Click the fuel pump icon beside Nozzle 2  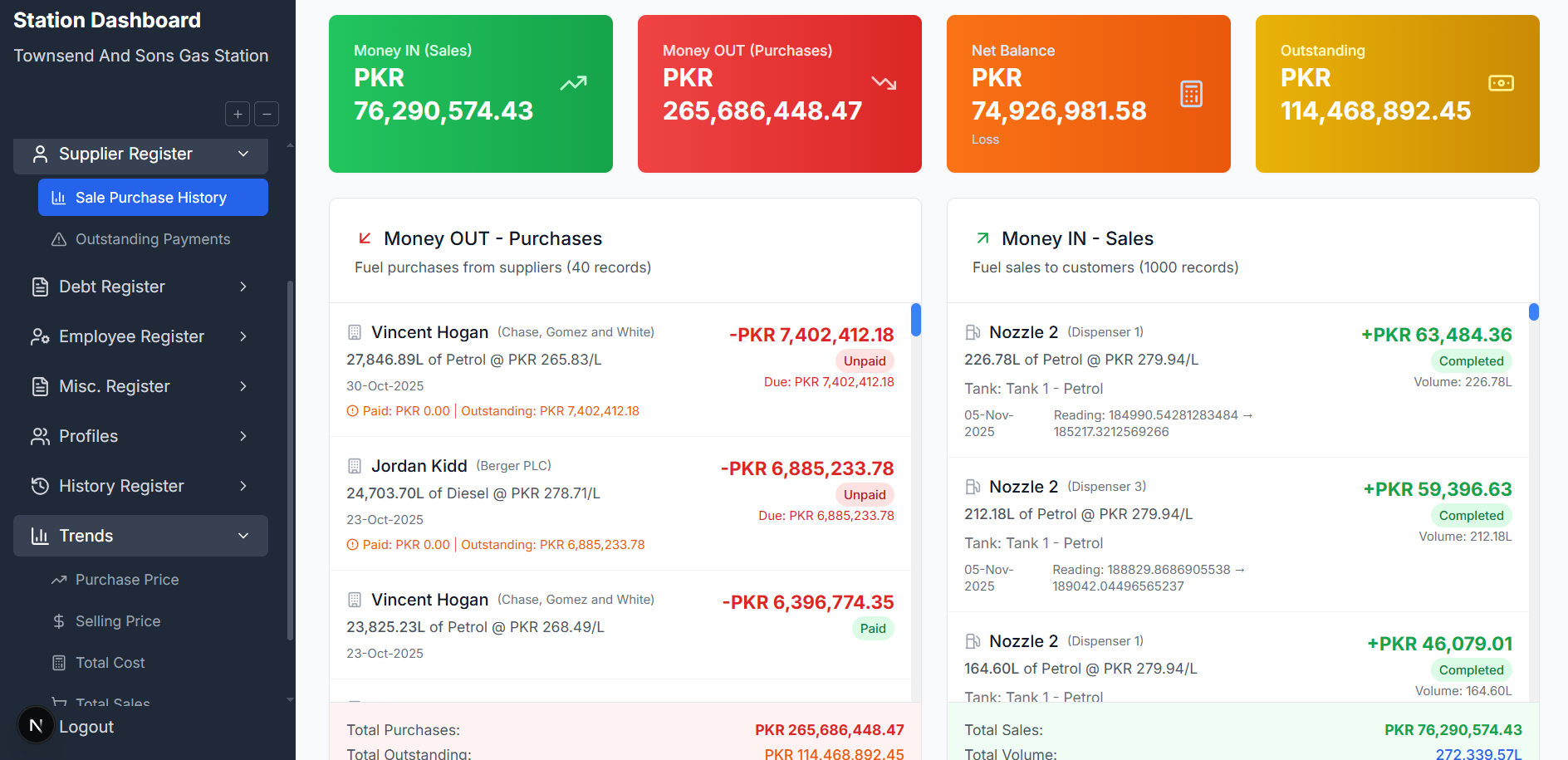[x=972, y=331]
